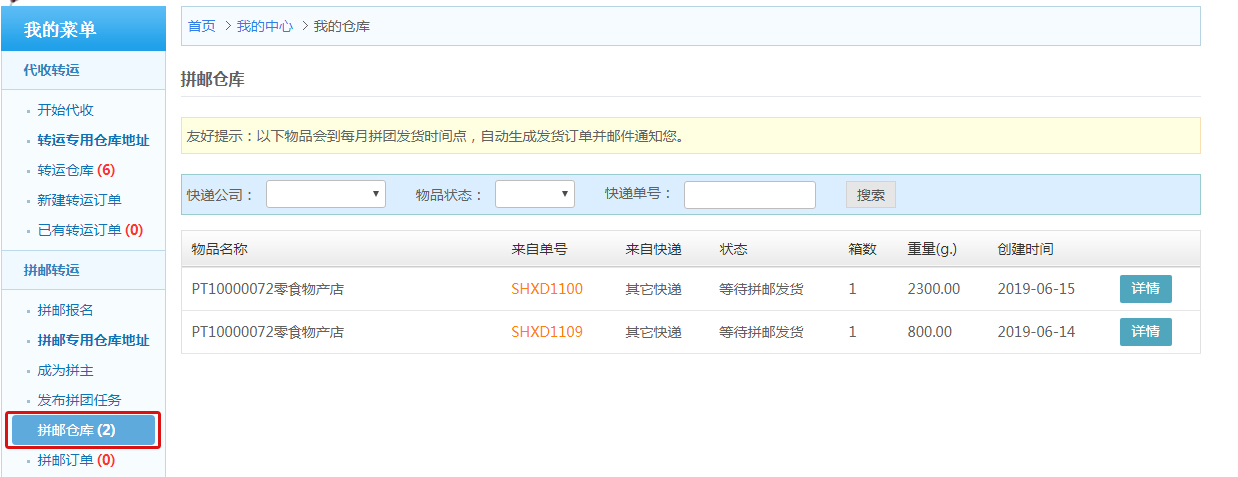The width and height of the screenshot is (1238, 477).
Task: Select 开始代收 in the sidebar
Action: (65, 110)
